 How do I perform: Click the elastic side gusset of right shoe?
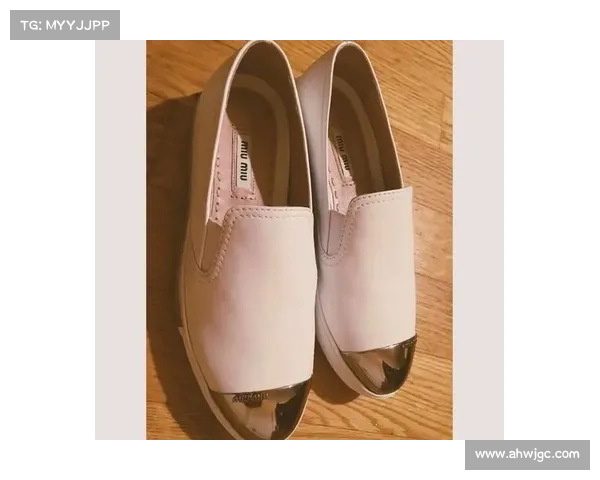(x=330, y=230)
